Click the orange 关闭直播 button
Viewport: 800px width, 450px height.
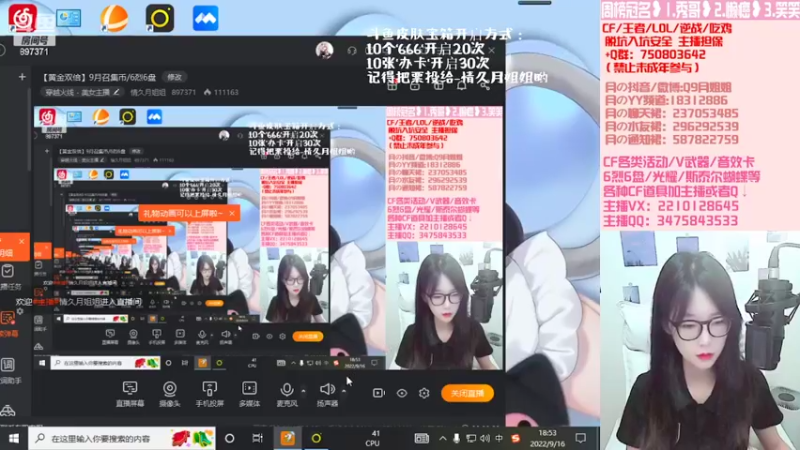pyautogui.click(x=467, y=393)
